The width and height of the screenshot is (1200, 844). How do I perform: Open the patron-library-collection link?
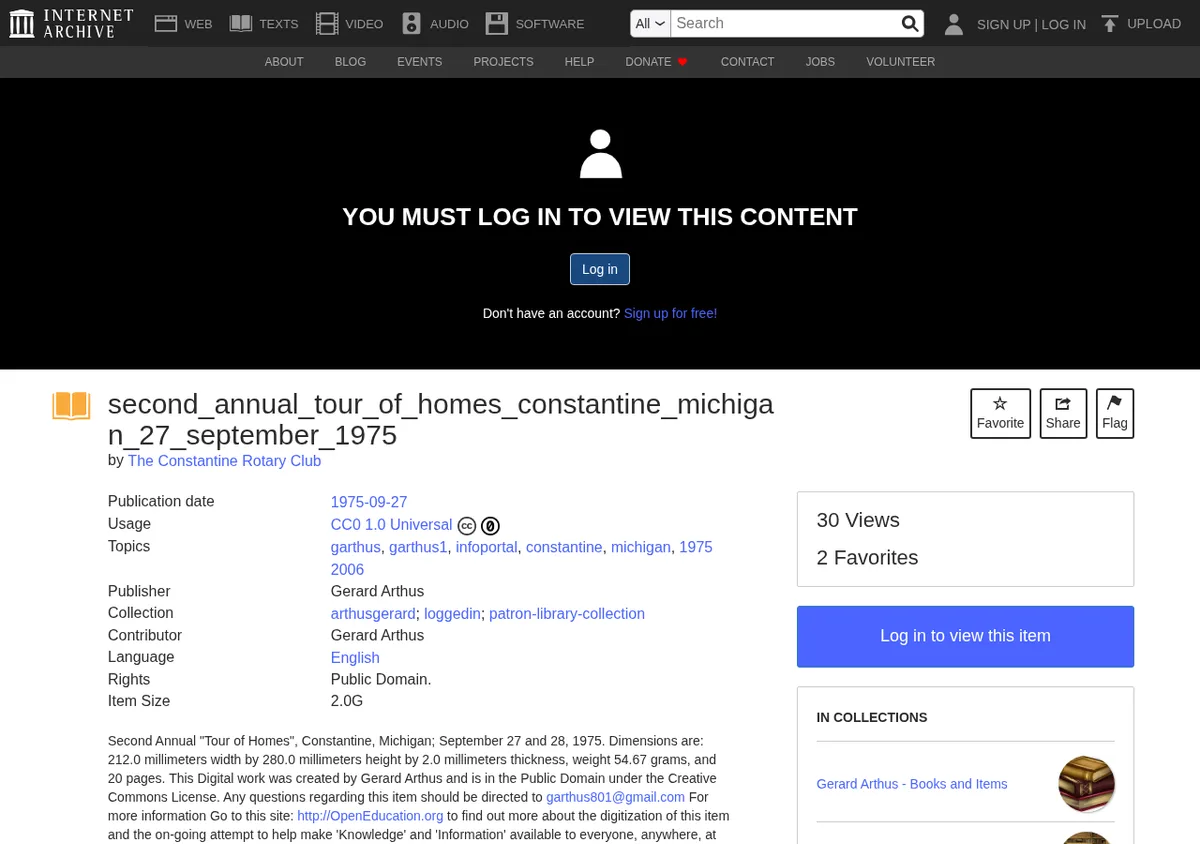click(567, 613)
